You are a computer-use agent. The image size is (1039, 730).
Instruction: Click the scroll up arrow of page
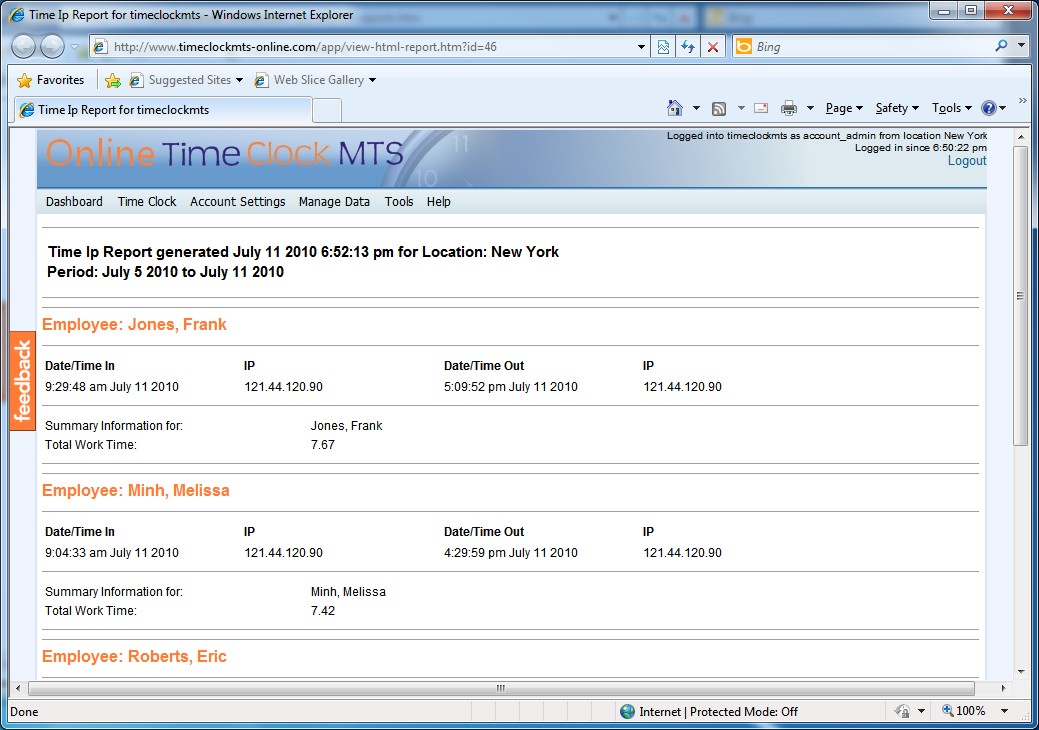1020,136
